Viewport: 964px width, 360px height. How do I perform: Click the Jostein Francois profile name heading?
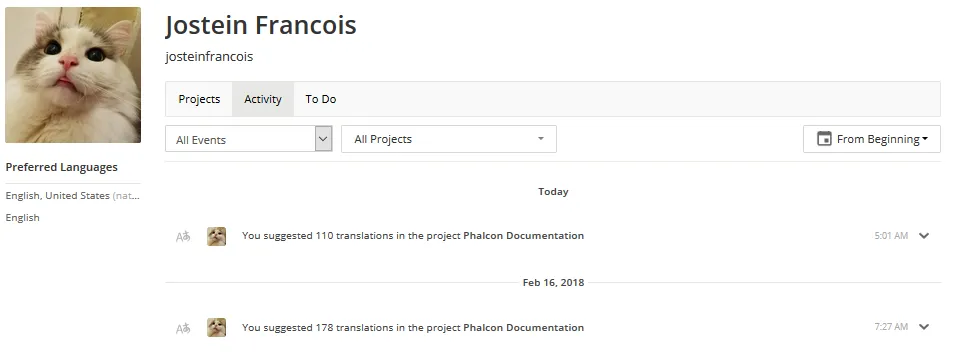(x=261, y=25)
